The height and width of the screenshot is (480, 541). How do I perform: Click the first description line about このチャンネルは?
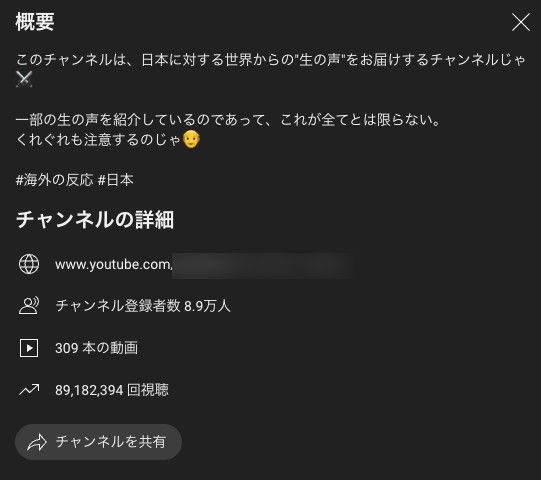tap(271, 60)
